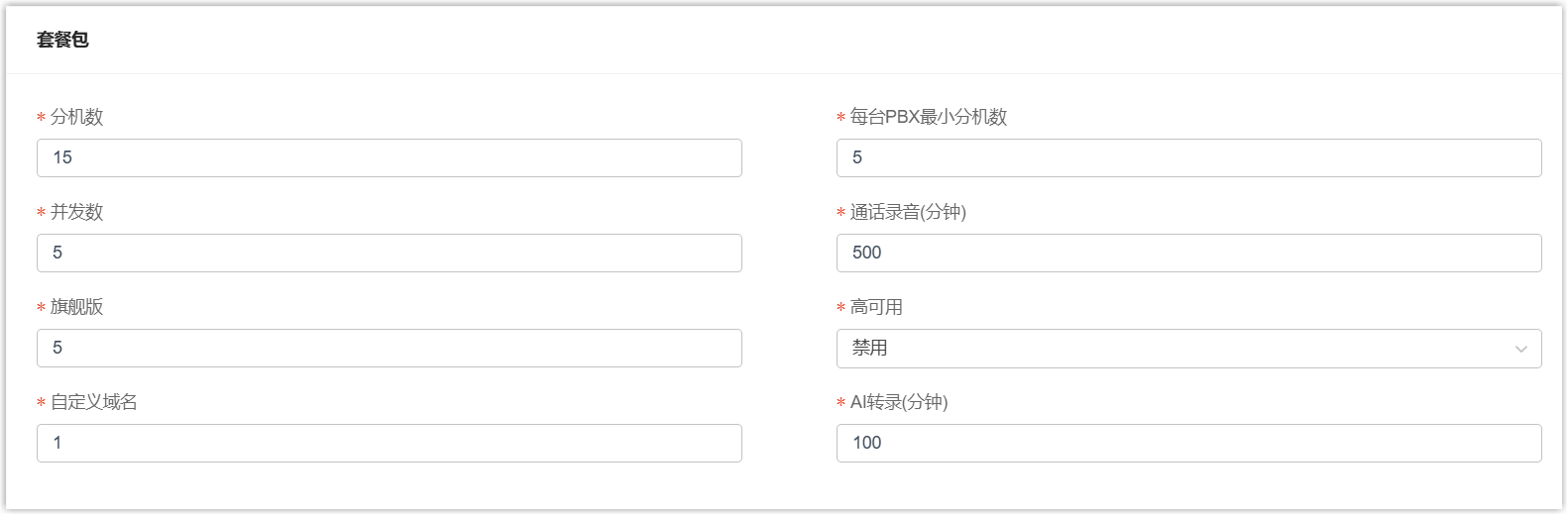The width and height of the screenshot is (1568, 515).
Task: Click the AI转录(分钟) label text
Action: tap(899, 402)
